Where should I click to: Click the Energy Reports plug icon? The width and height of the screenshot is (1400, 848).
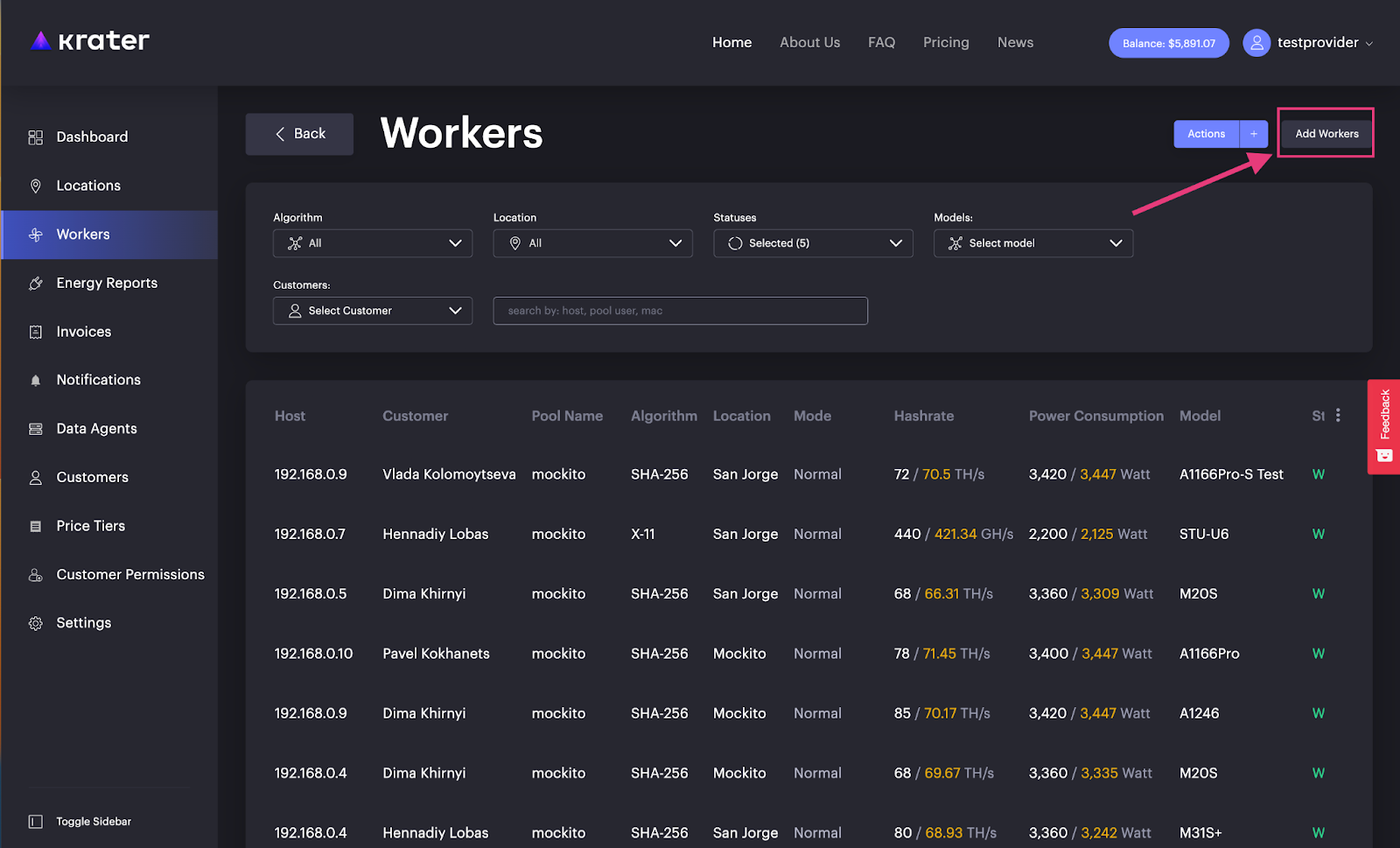(x=36, y=284)
